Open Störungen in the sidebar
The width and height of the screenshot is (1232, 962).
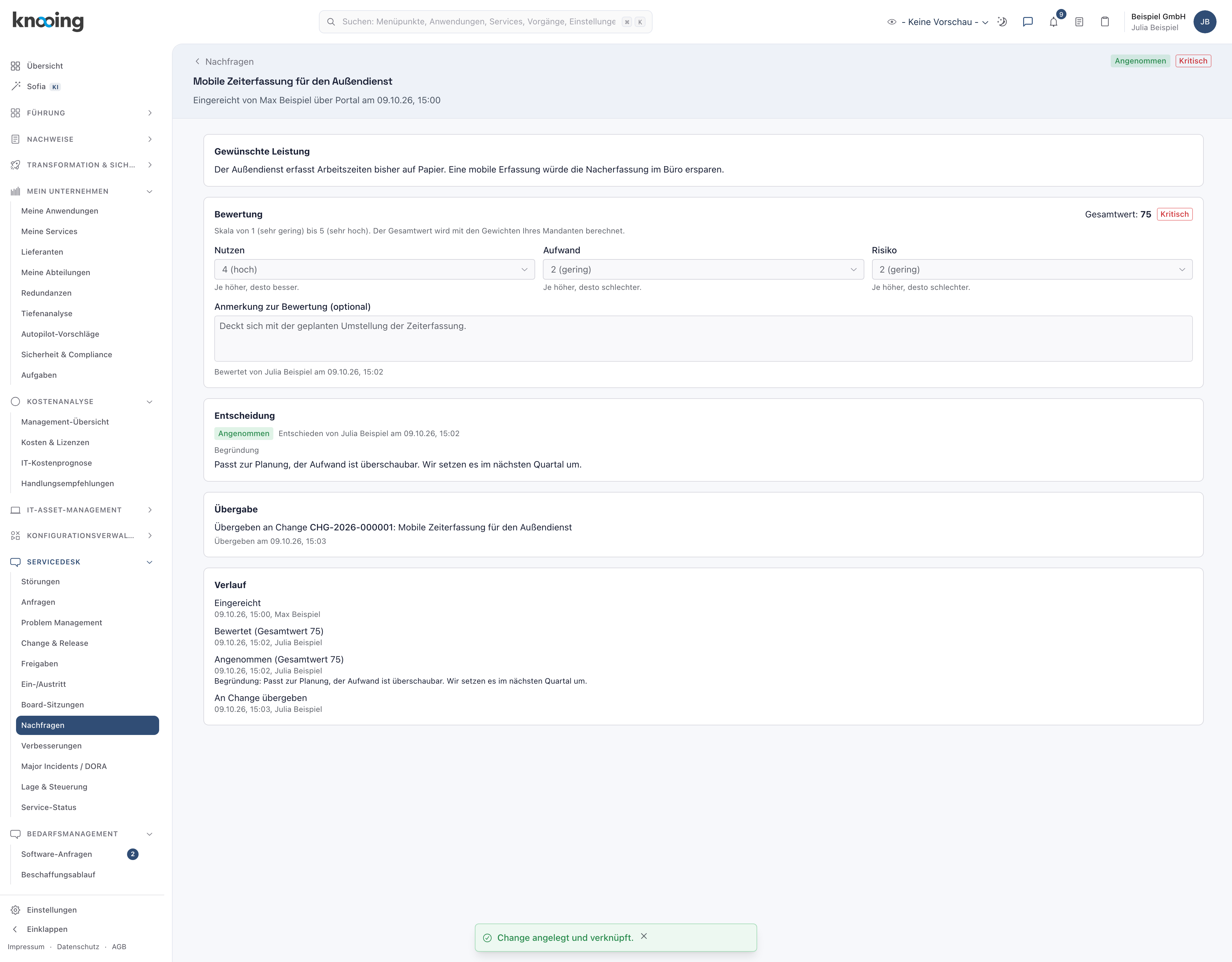[88, 581]
